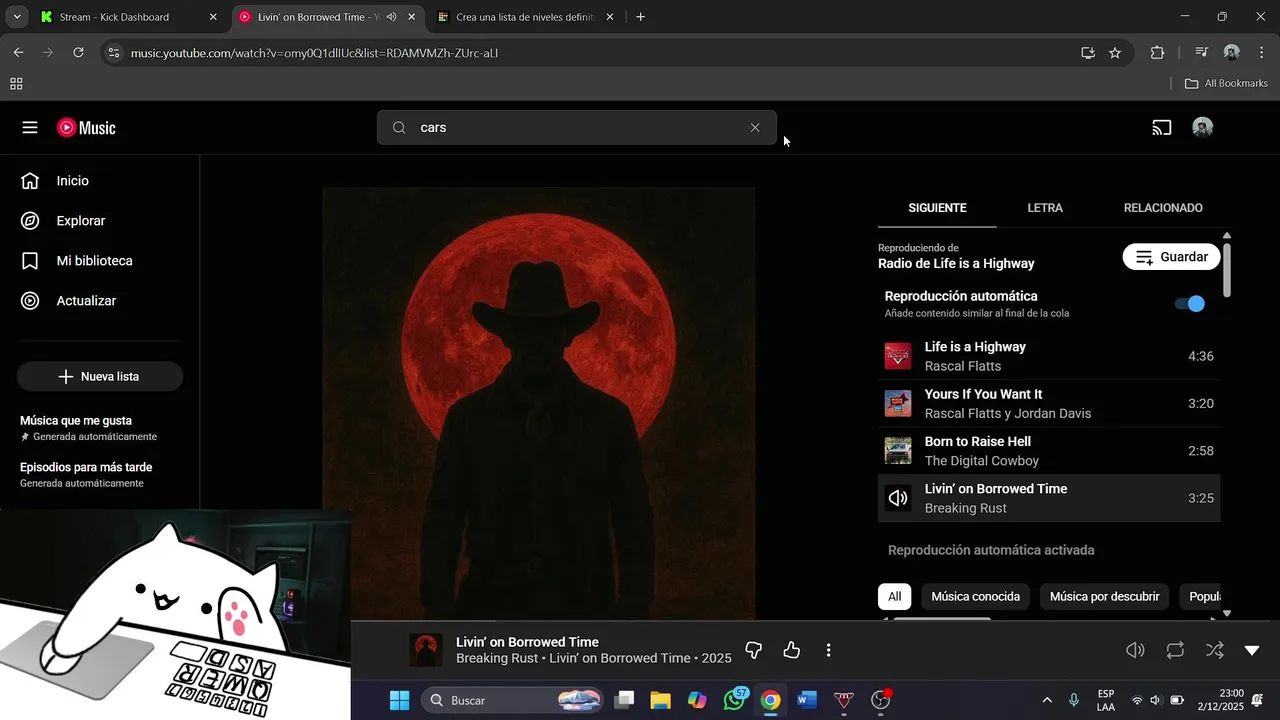This screenshot has width=1280, height=720.
Task: Switch to the LETRA tab
Action: click(1045, 208)
